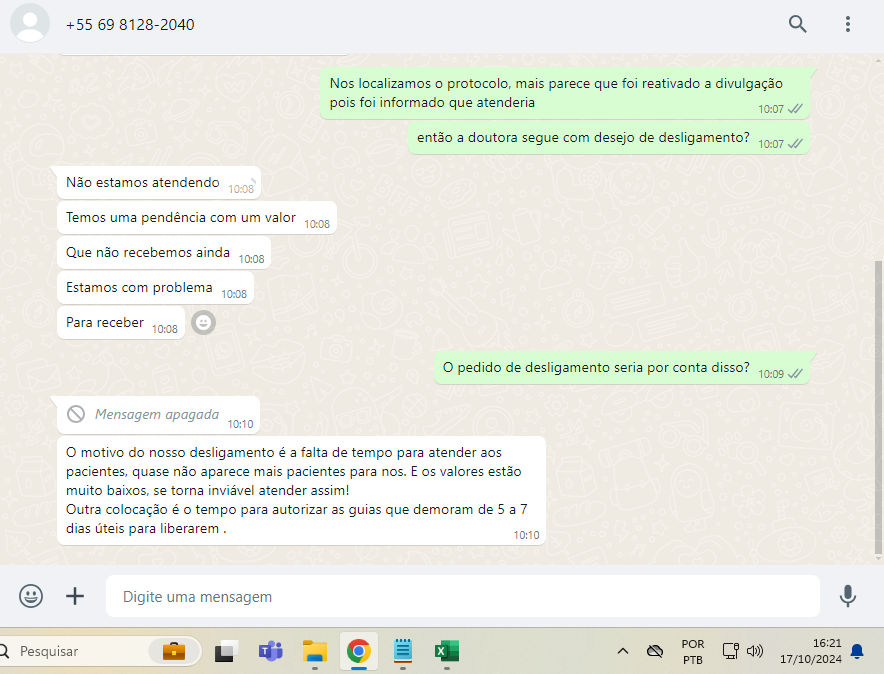Click the cloud sync tray icon
This screenshot has height=674, width=884.
coord(655,651)
